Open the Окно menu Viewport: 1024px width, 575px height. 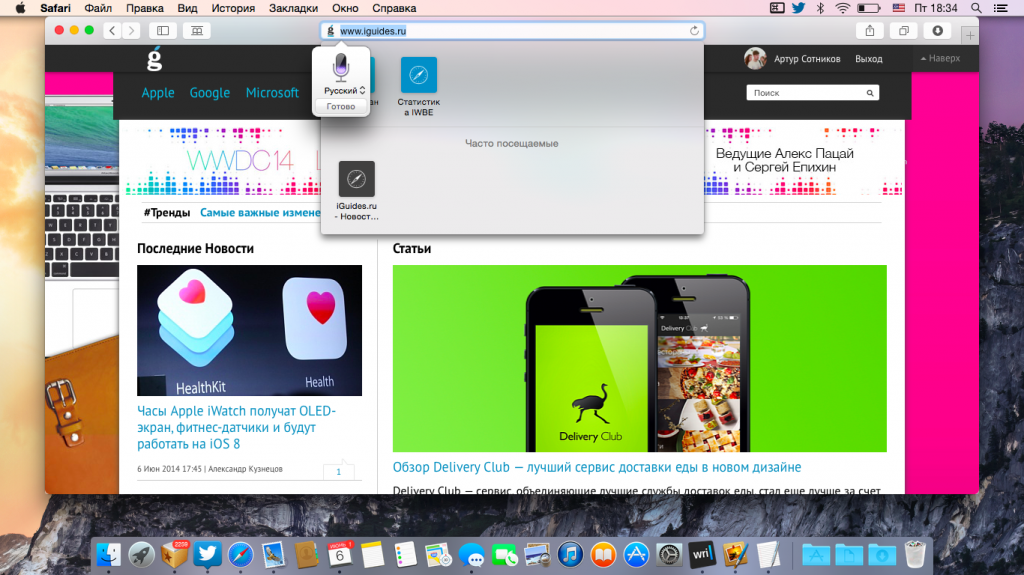tap(345, 8)
